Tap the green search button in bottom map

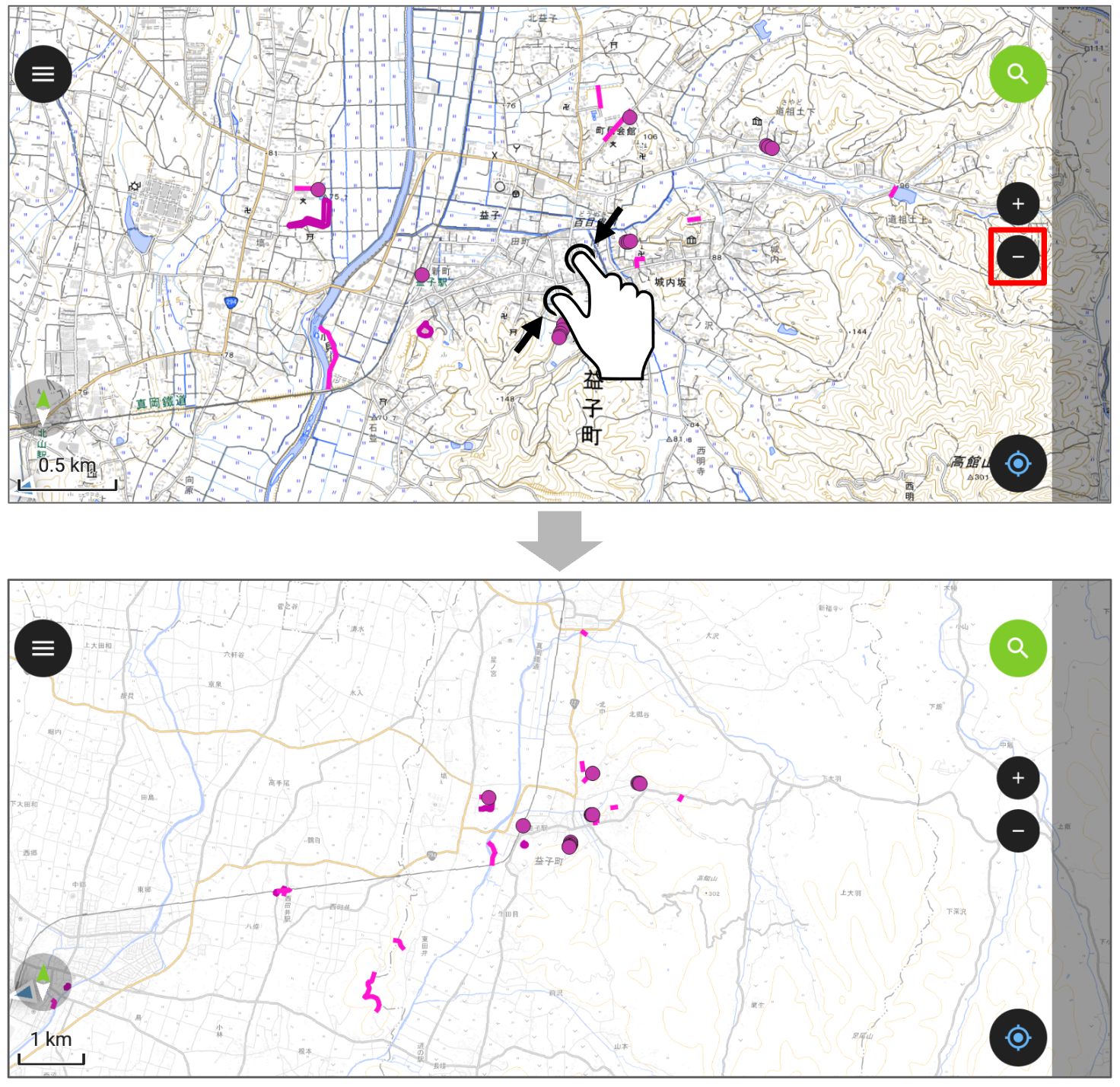coord(1017,648)
